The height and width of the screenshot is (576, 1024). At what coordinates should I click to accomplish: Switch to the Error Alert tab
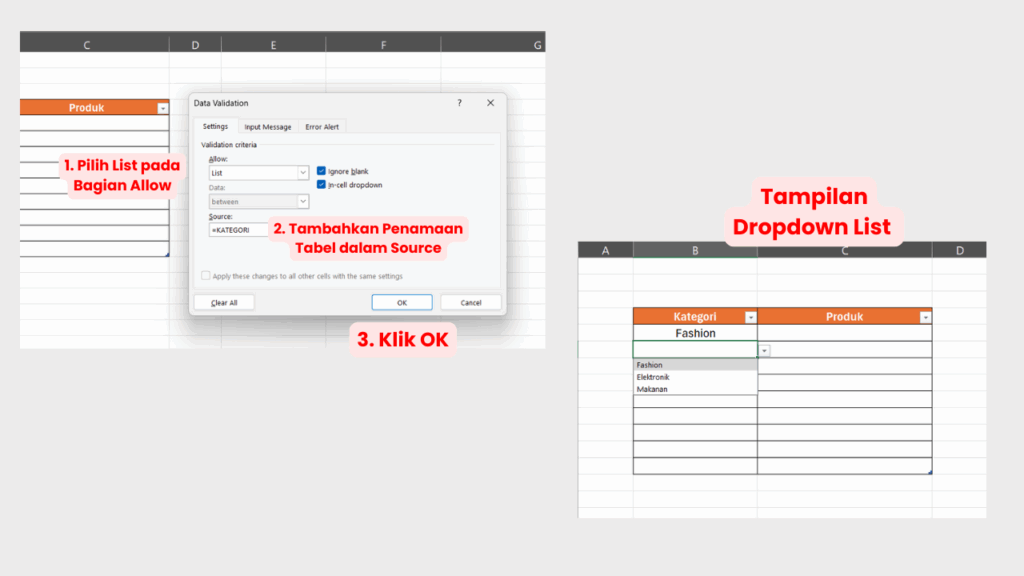[322, 127]
